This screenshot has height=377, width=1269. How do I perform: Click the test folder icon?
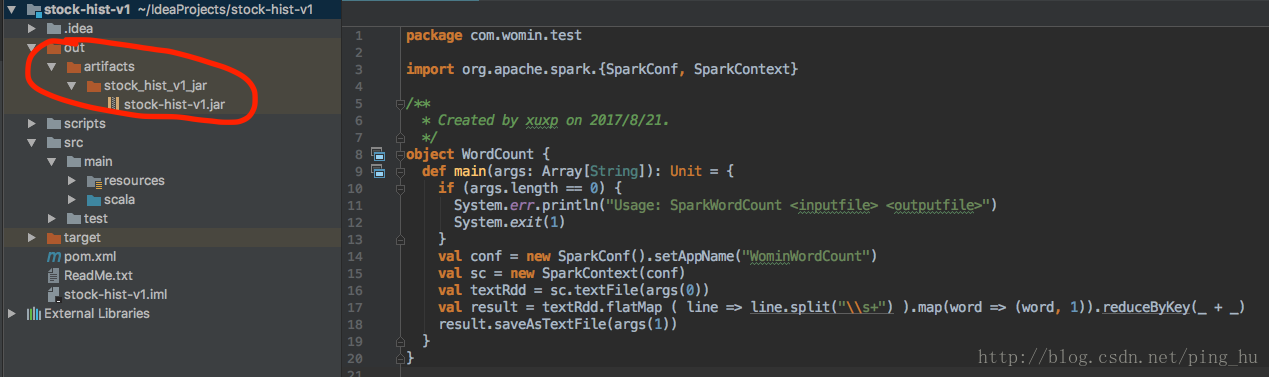[x=73, y=218]
